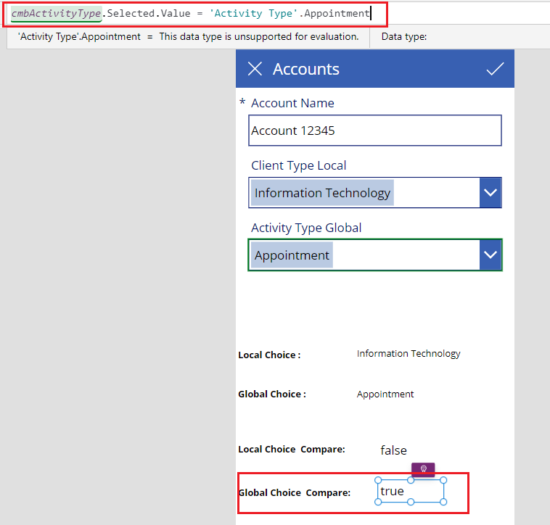Click the 'Client Type Local' field label
550x525 pixels.
click(x=299, y=166)
